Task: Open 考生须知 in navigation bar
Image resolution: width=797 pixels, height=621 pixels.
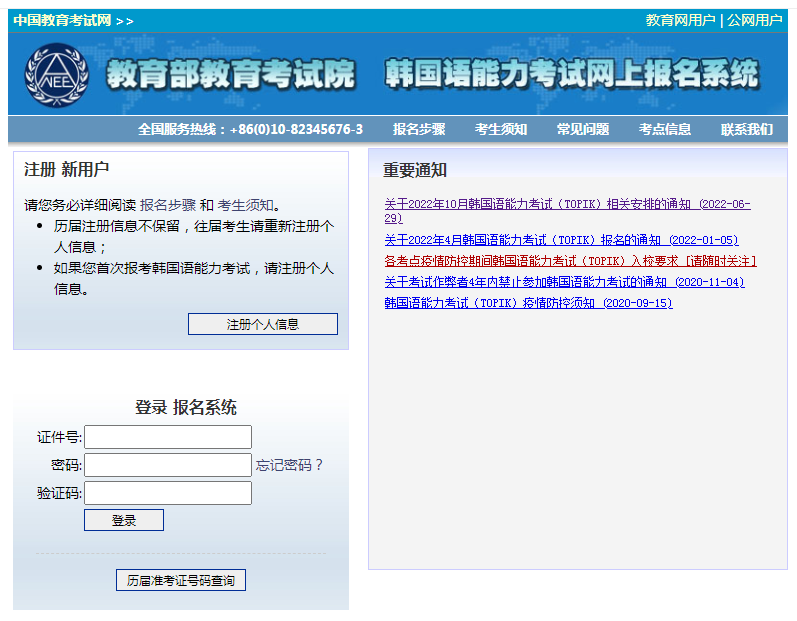Action: (x=501, y=129)
